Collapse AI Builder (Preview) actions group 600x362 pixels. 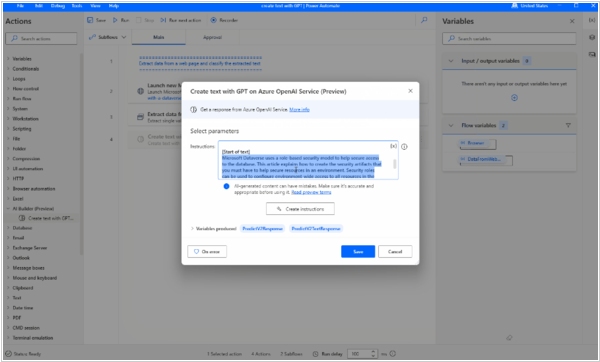click(8, 209)
